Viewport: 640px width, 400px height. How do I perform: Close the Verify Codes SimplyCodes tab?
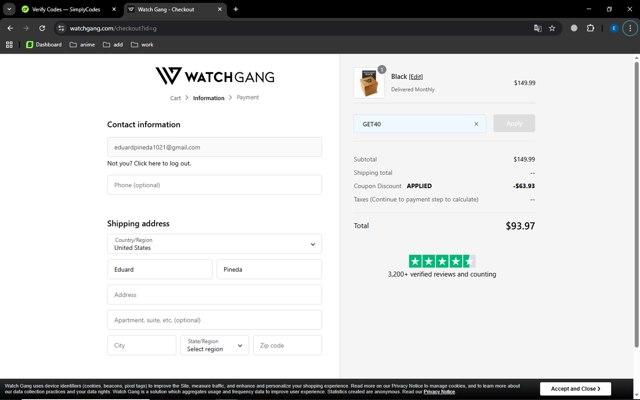point(114,9)
